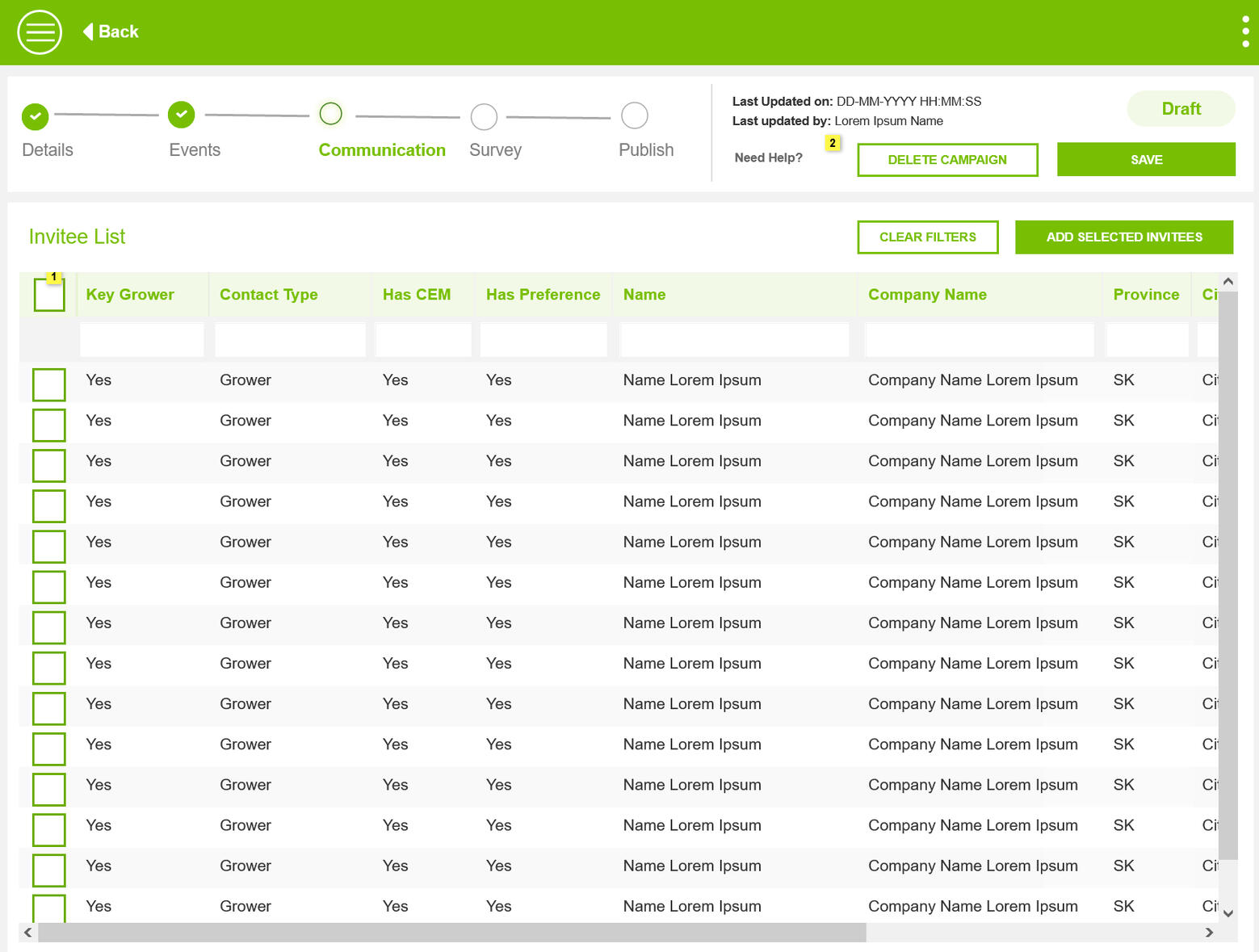Select the Publish step circle
Image resolution: width=1259 pixels, height=952 pixels.
pos(634,115)
